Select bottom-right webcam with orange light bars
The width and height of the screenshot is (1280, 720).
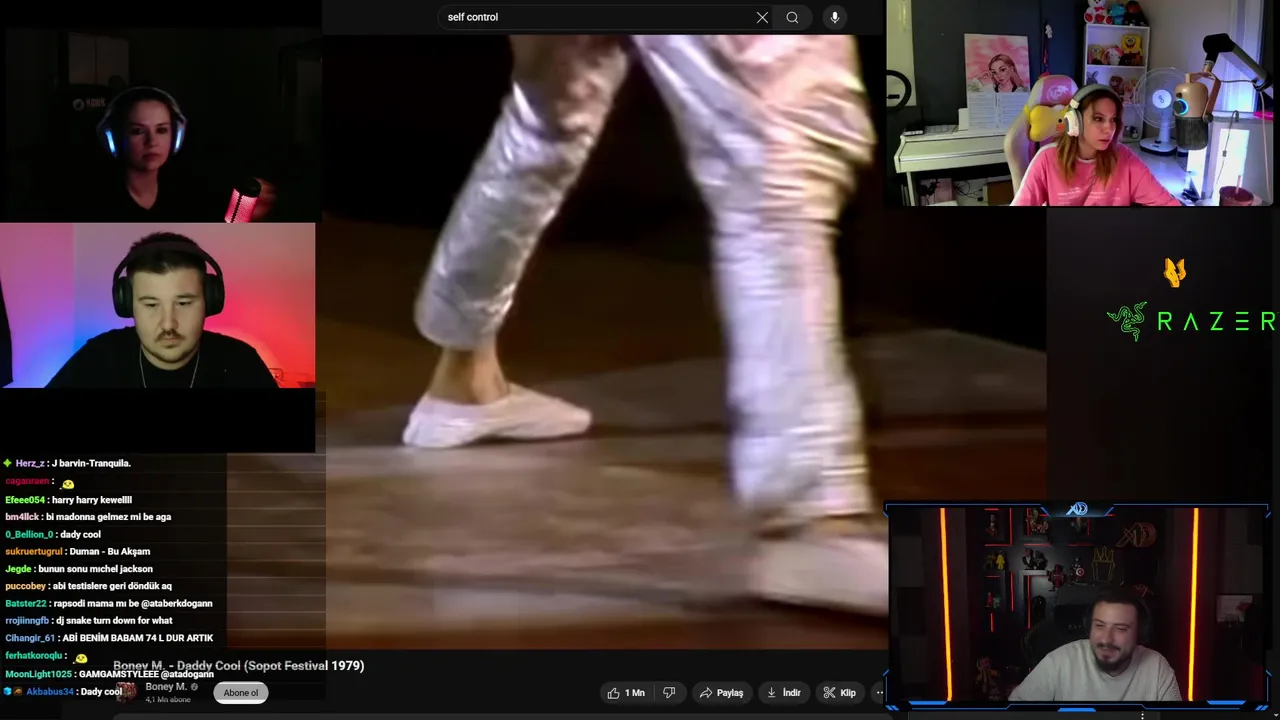(1078, 605)
